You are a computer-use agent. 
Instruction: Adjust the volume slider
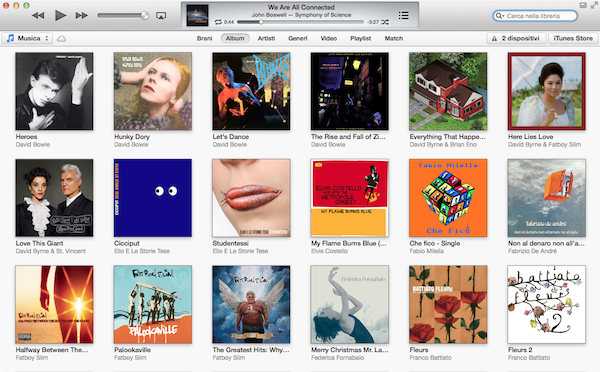pyautogui.click(x=123, y=15)
